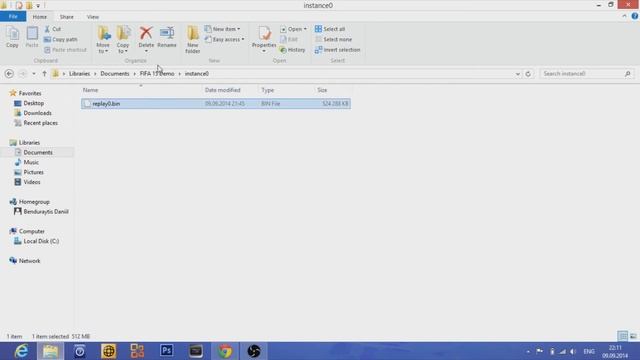Switch to the Home ribbon tab
The image size is (640, 360).
(40, 17)
